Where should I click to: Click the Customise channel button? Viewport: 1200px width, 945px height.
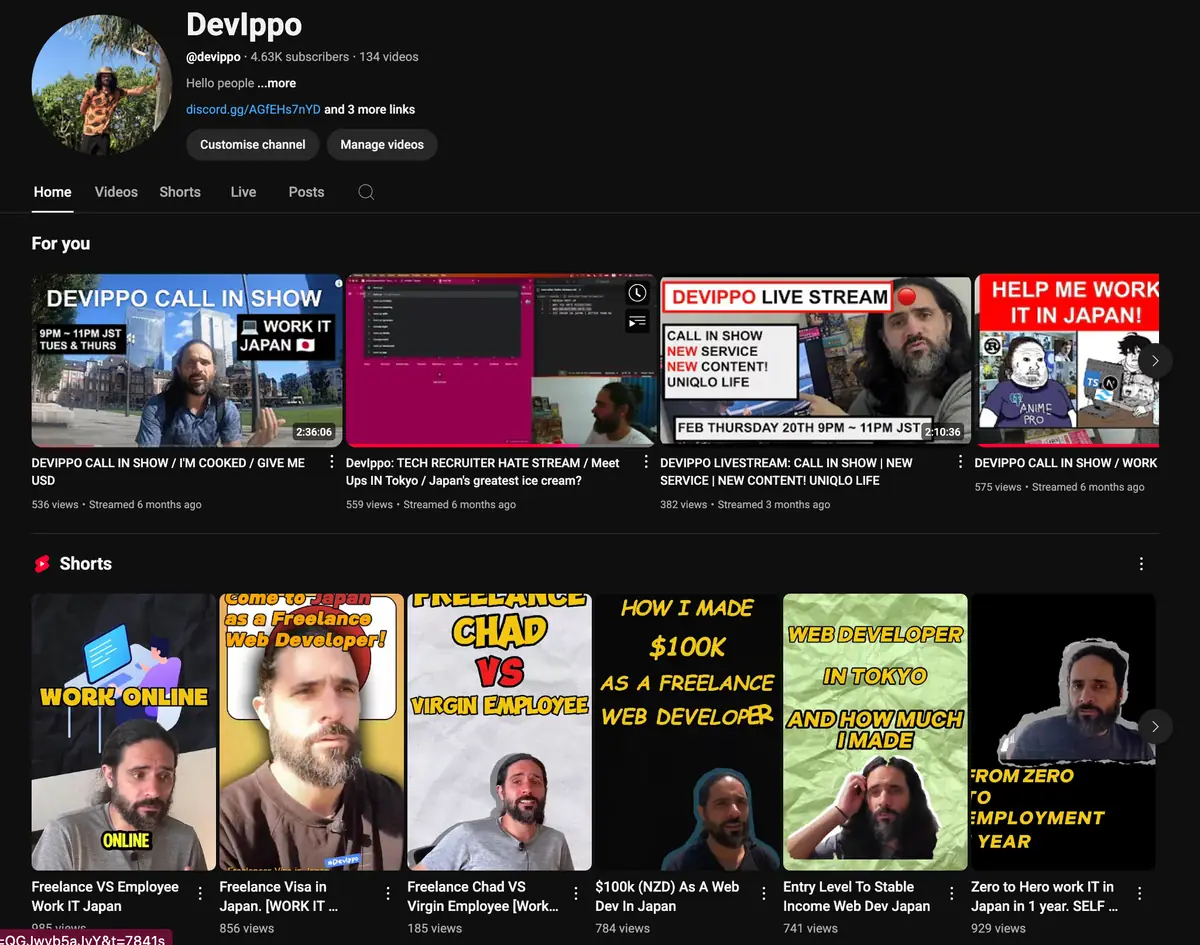253,145
